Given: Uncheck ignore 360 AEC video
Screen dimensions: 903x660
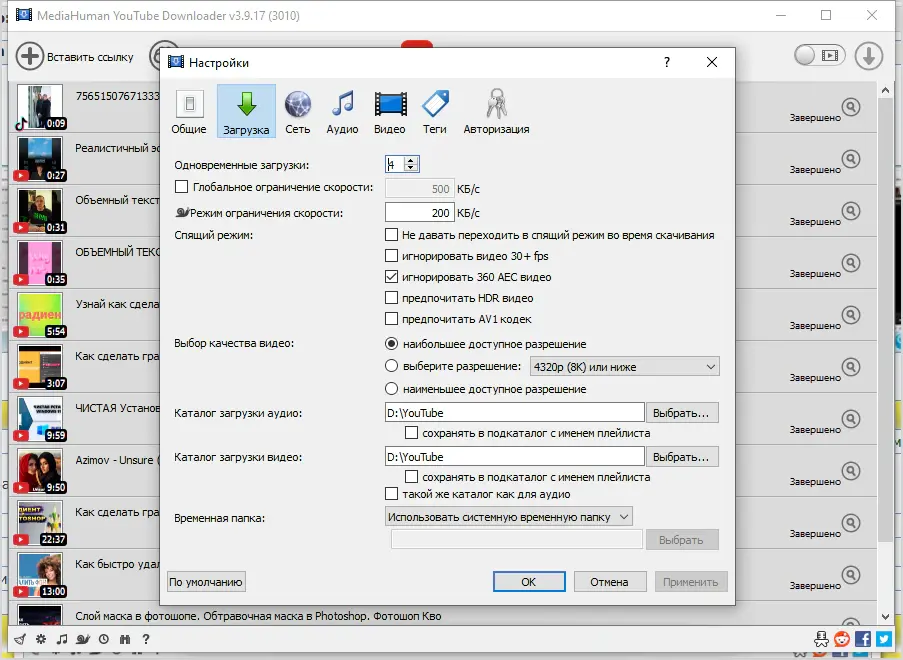Looking at the screenshot, I should tap(391, 277).
